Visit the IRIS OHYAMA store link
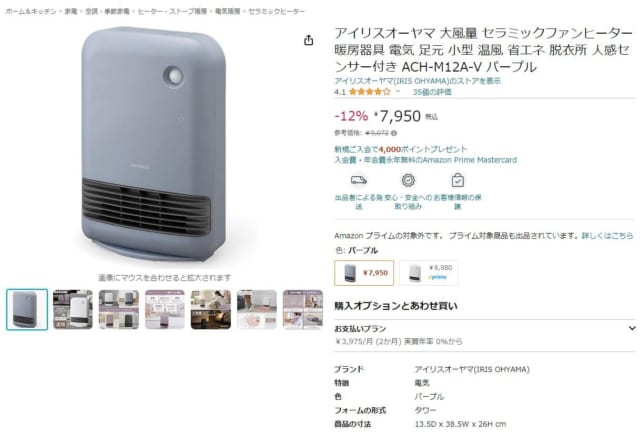This screenshot has height=433, width=640. point(417,81)
